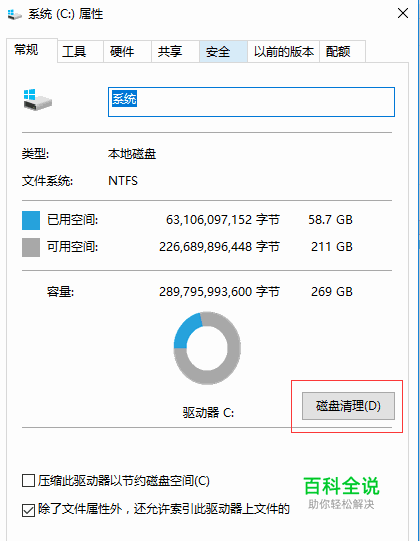Switch to the 常规 tab
This screenshot has height=541, width=420.
(x=32, y=50)
